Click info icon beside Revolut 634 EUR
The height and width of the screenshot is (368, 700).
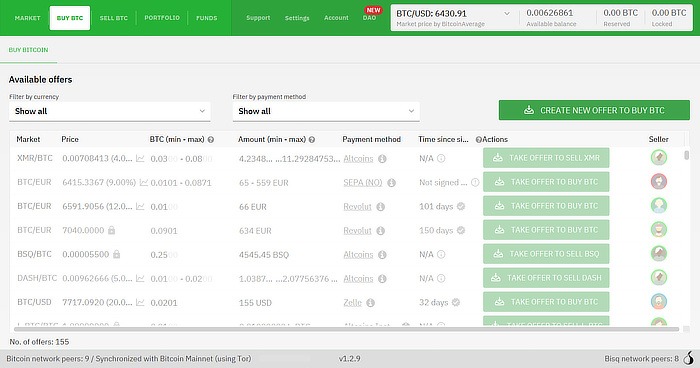[x=380, y=231]
